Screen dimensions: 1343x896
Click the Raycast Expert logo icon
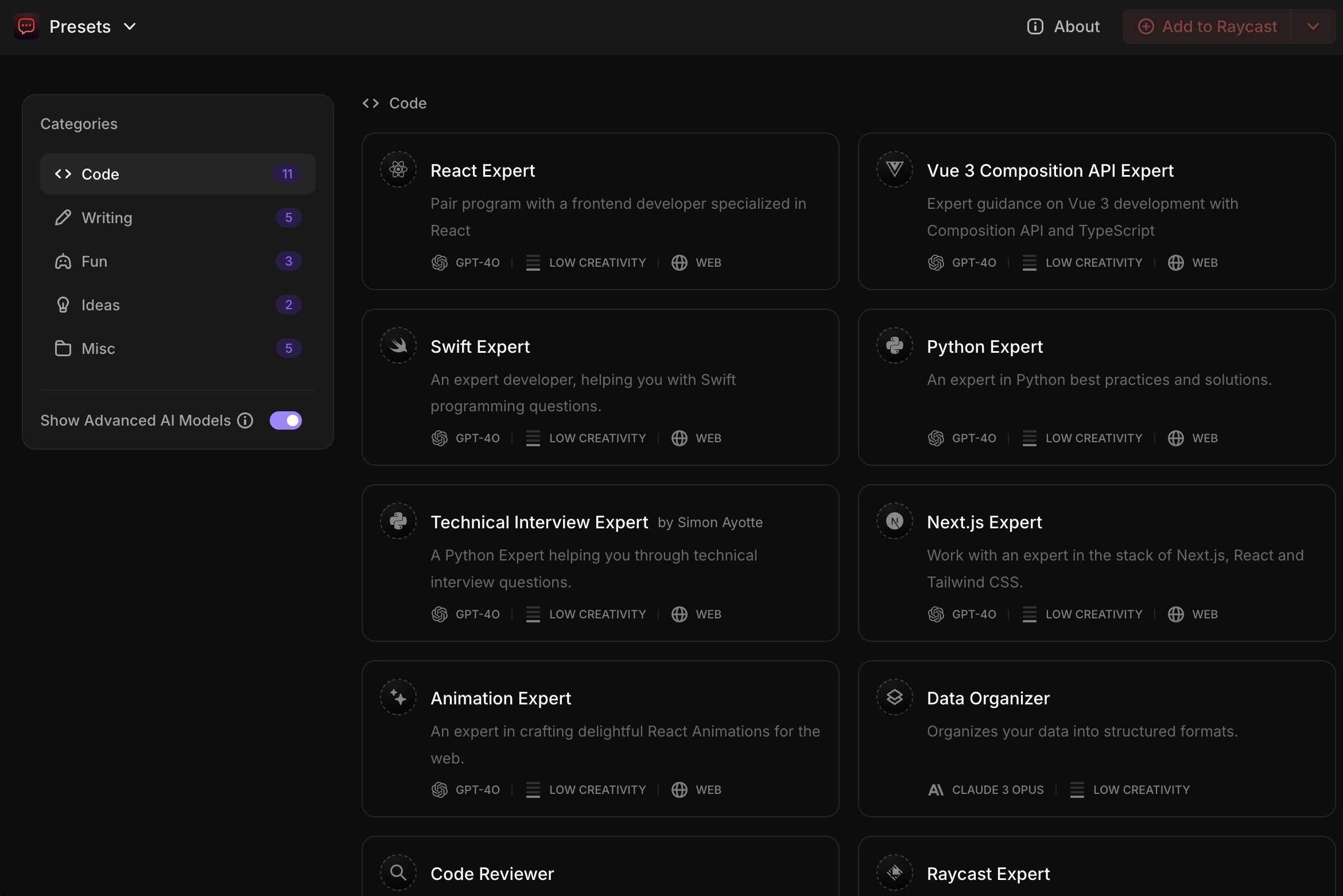[x=894, y=872]
